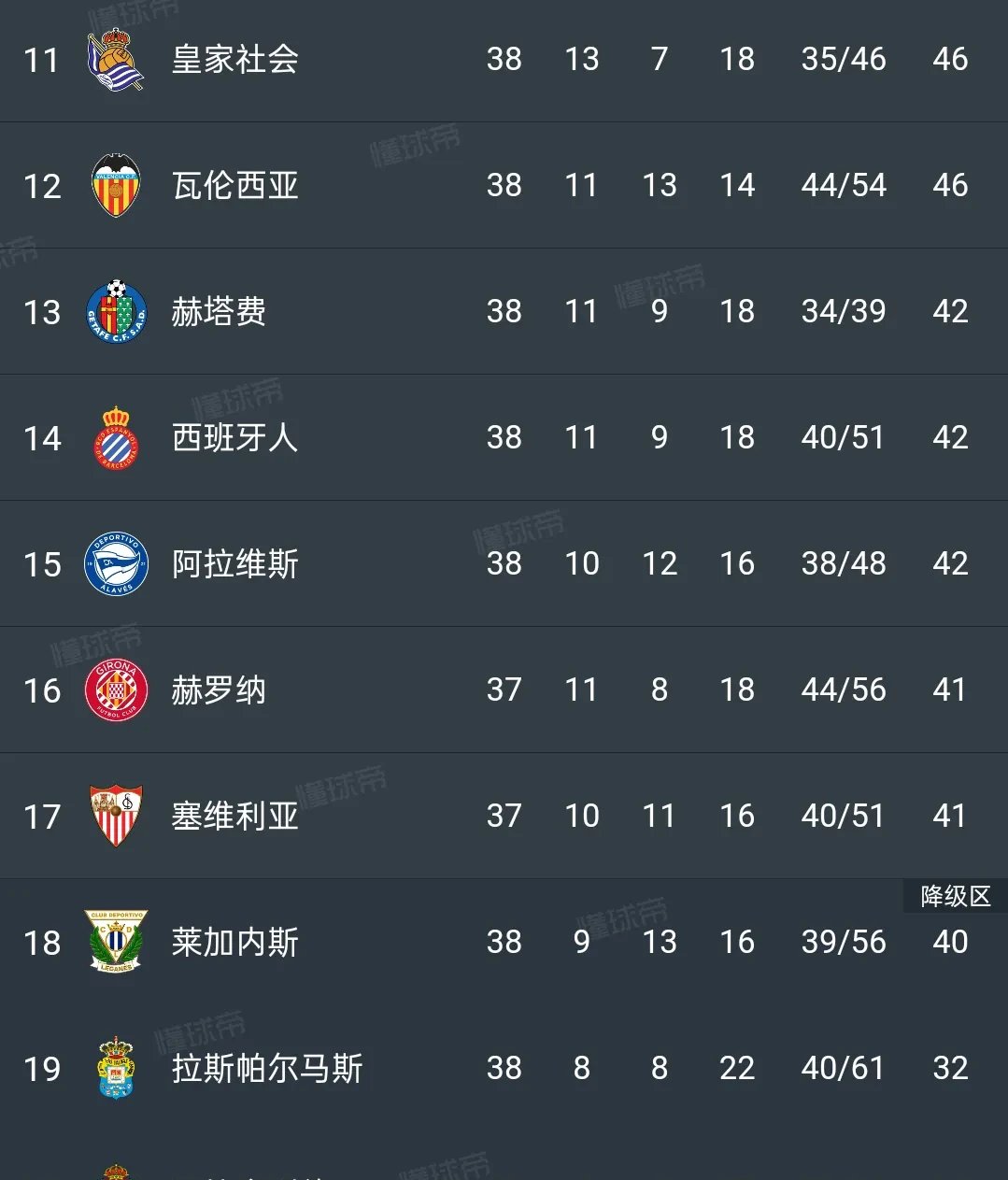Screen dimensions: 1008x1180
Task: Click team name 拉斯帕尔马斯
Action: pyautogui.click(x=267, y=1068)
